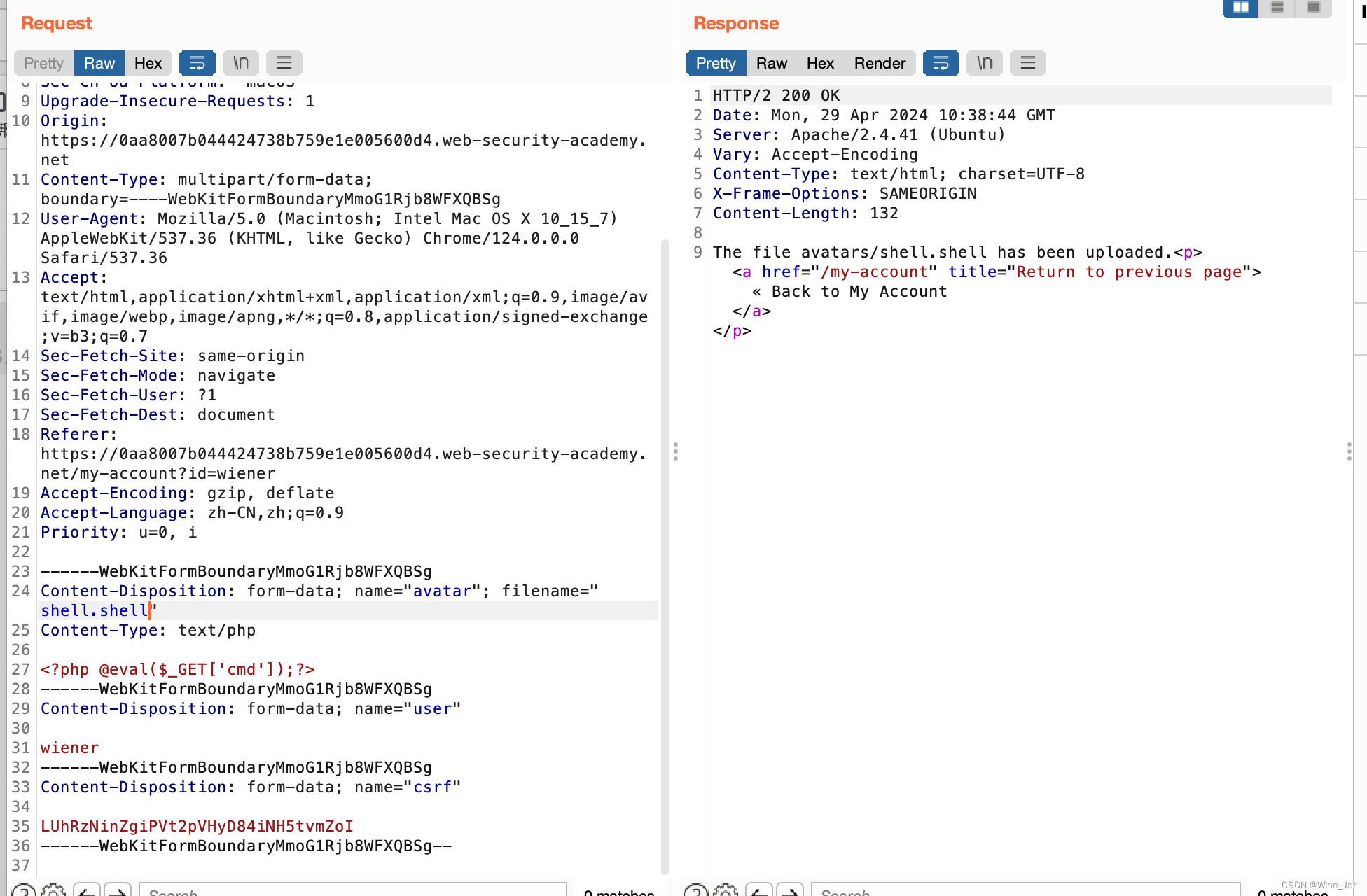This screenshot has width=1367, height=896.
Task: Click the 'Priority: u=0, i' header
Action: [x=118, y=532]
